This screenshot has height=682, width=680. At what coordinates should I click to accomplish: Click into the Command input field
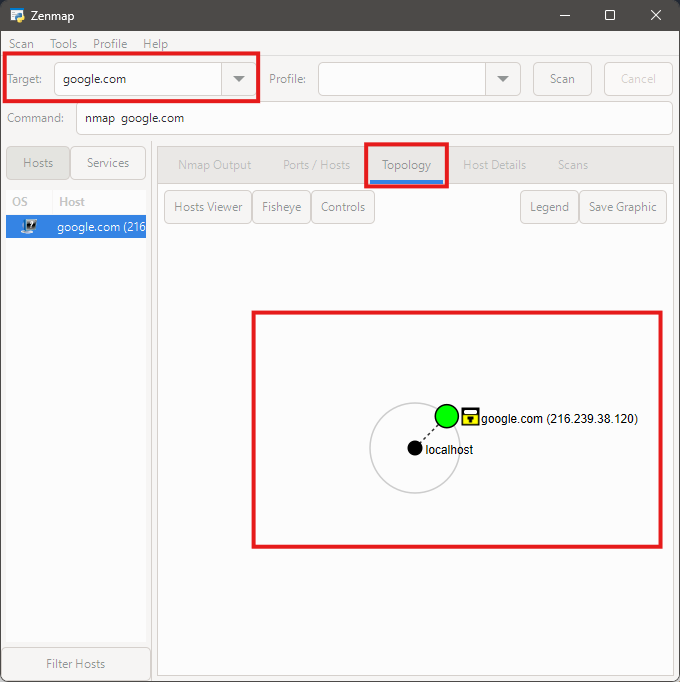click(374, 118)
